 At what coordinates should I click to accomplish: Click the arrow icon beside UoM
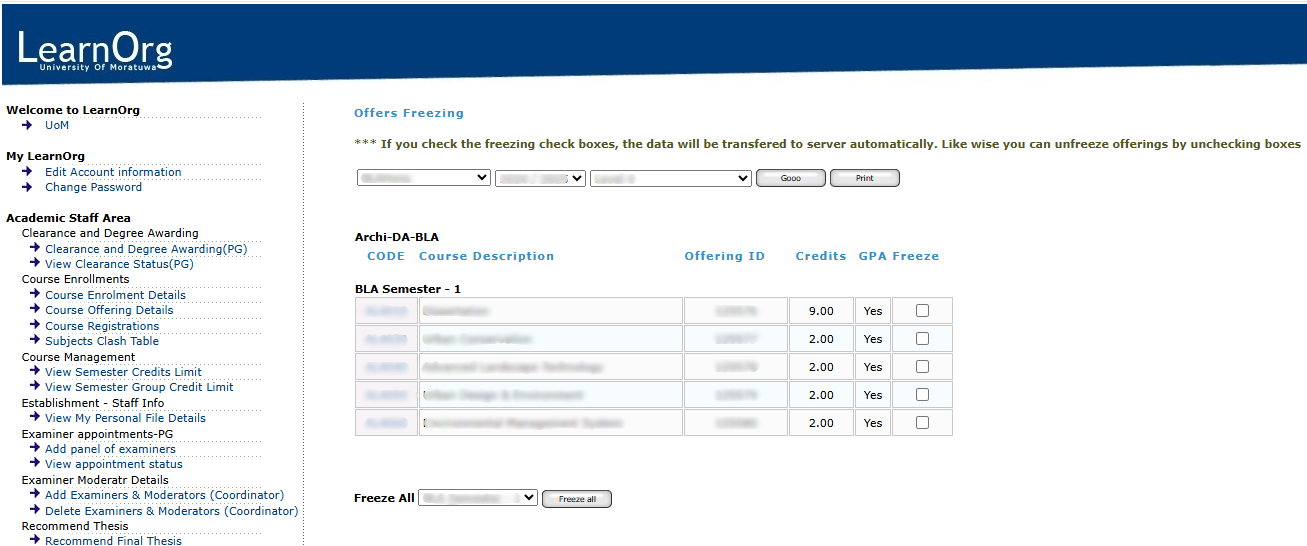tap(27, 125)
